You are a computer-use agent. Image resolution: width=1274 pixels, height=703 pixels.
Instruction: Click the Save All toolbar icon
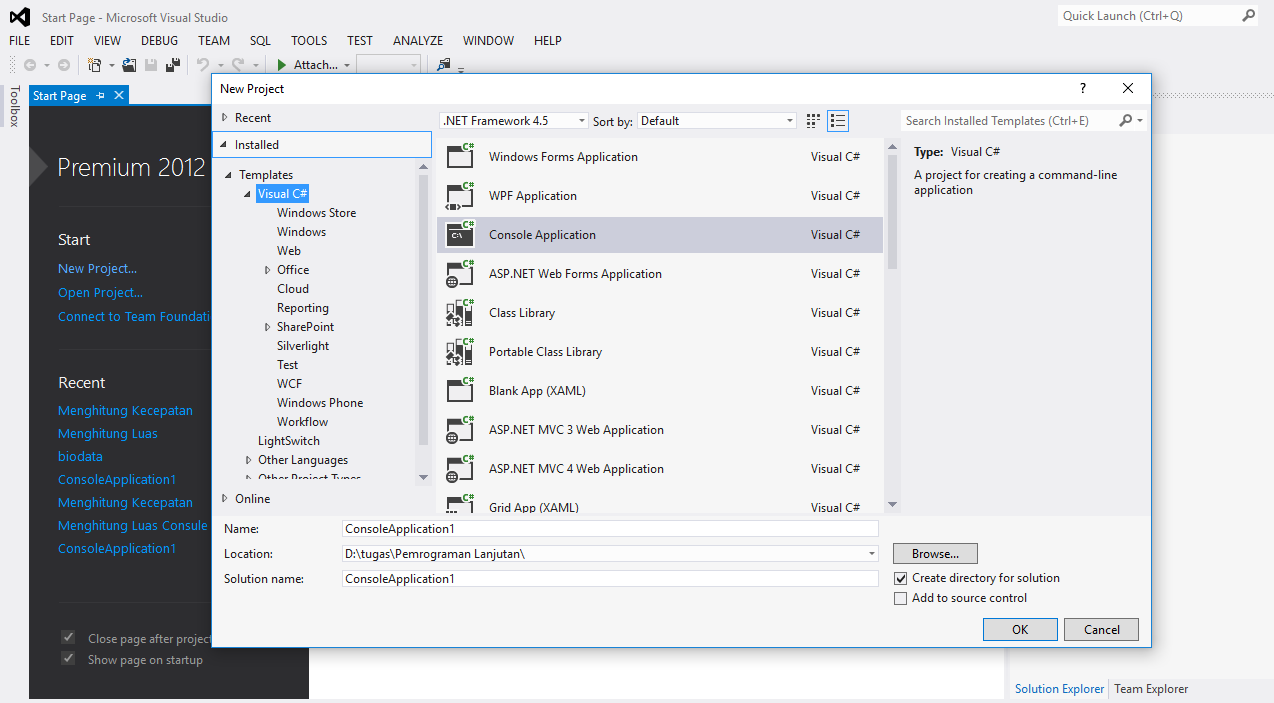coord(173,65)
